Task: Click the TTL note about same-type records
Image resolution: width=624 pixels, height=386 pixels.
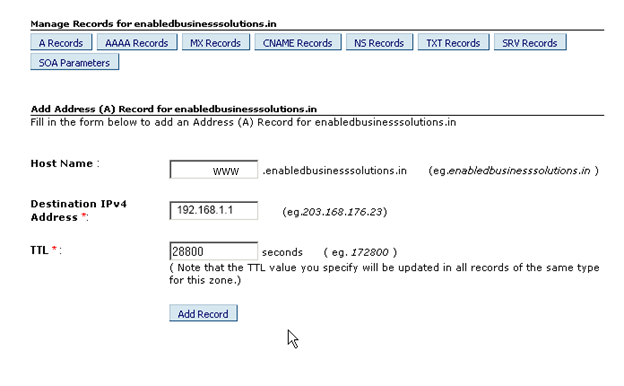Action: pos(384,274)
